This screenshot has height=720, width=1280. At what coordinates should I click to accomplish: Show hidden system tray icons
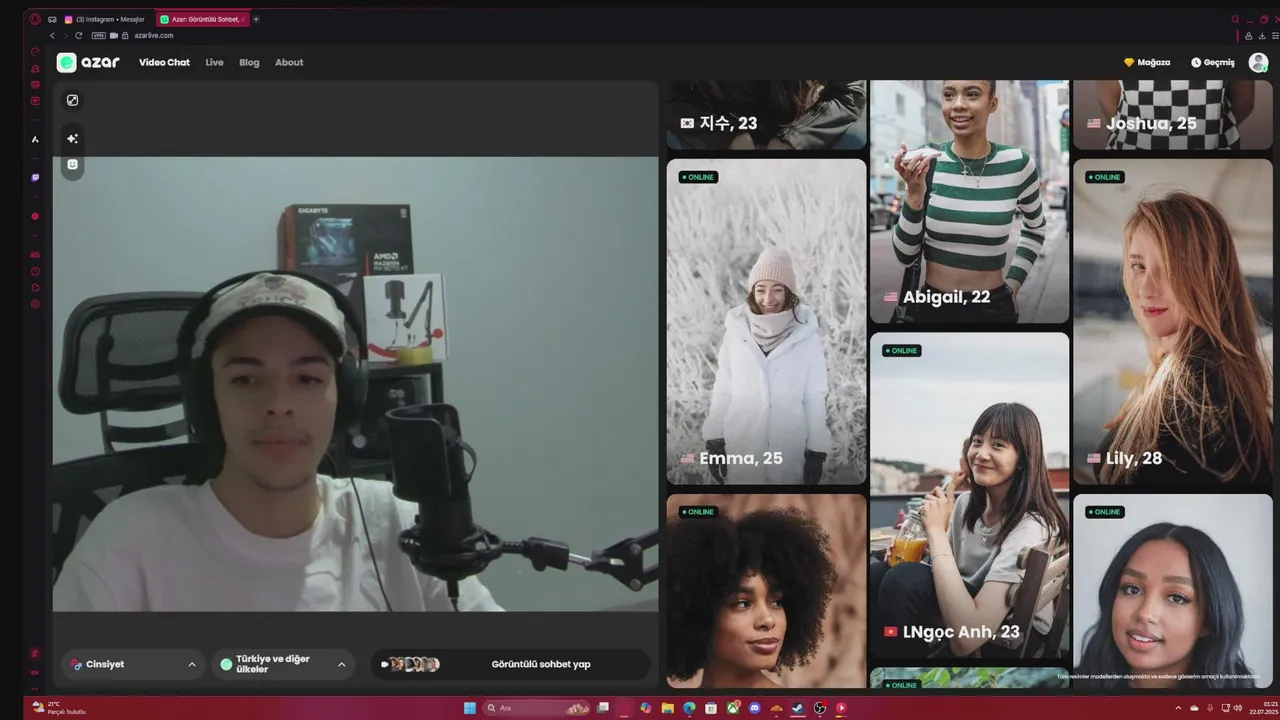1178,708
